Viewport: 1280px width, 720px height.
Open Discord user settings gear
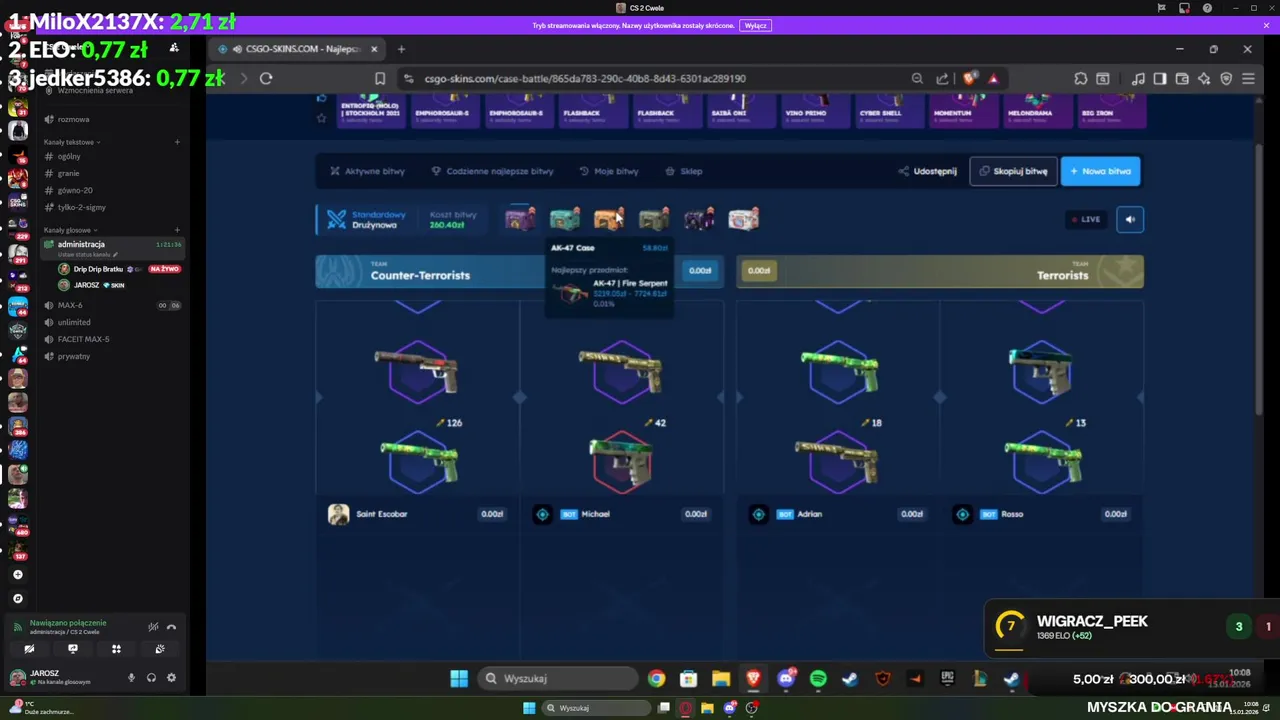point(171,677)
